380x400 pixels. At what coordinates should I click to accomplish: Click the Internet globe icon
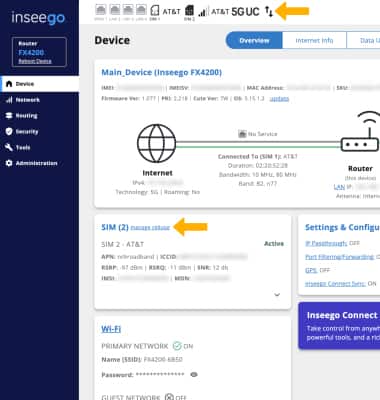tap(157, 143)
